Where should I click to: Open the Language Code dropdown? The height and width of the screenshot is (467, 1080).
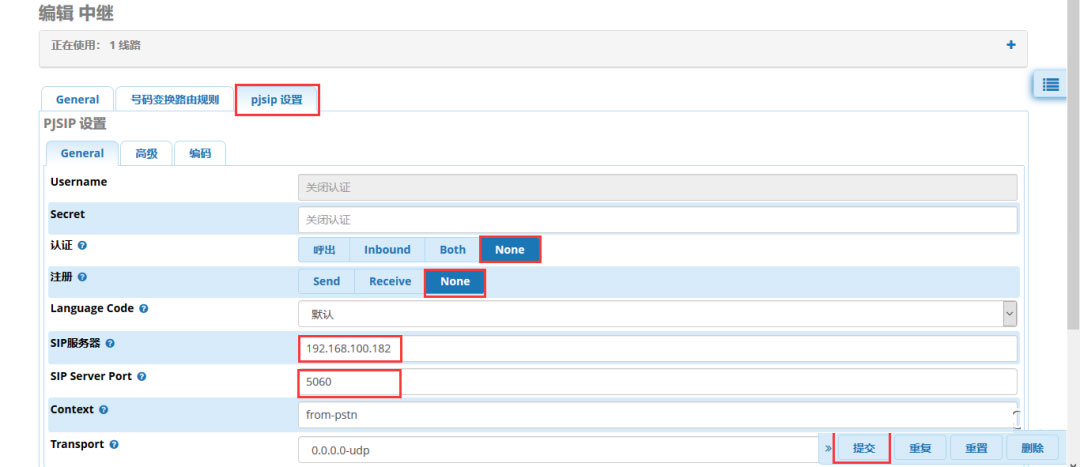pyautogui.click(x=657, y=314)
